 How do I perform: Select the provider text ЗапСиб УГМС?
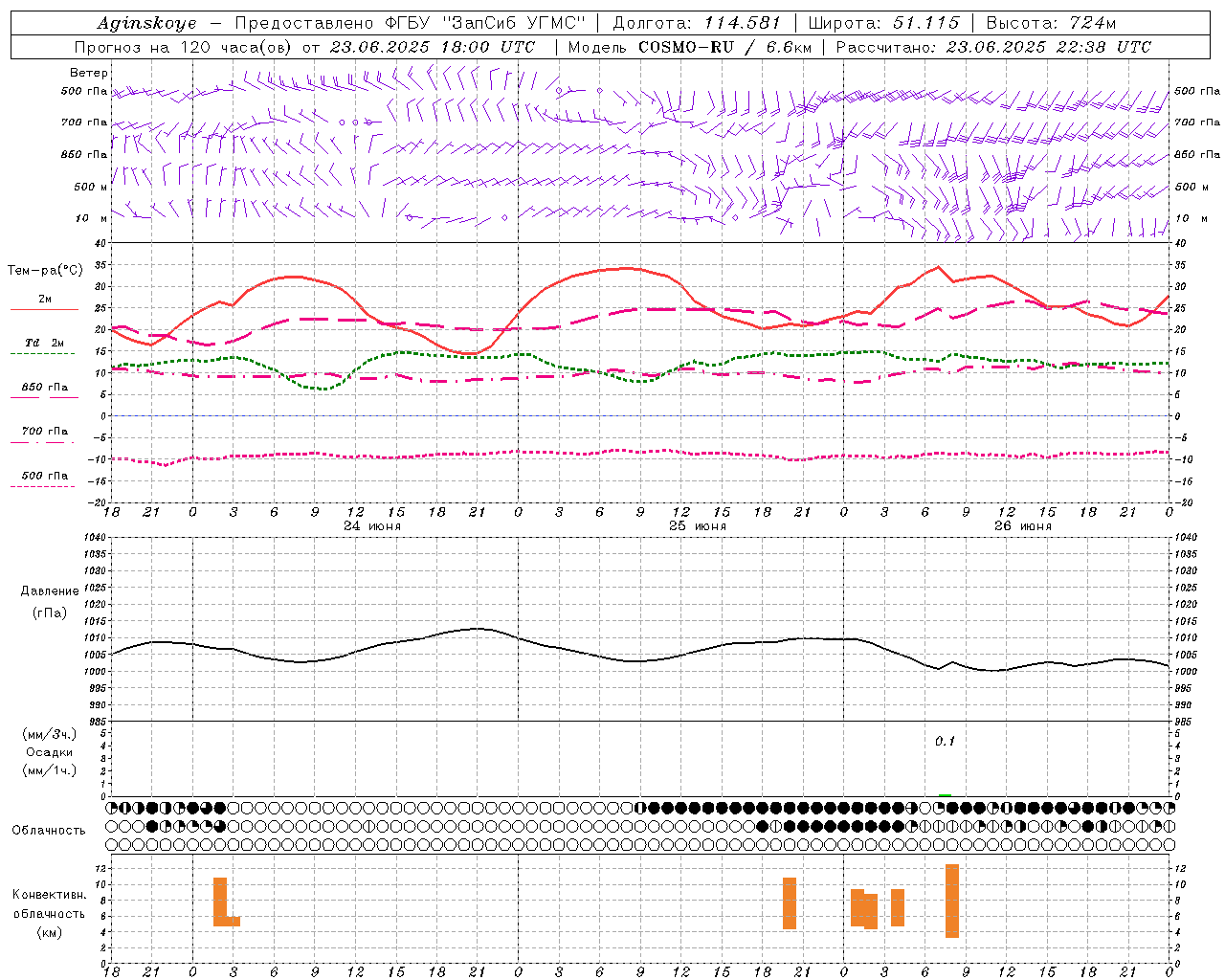(x=516, y=23)
